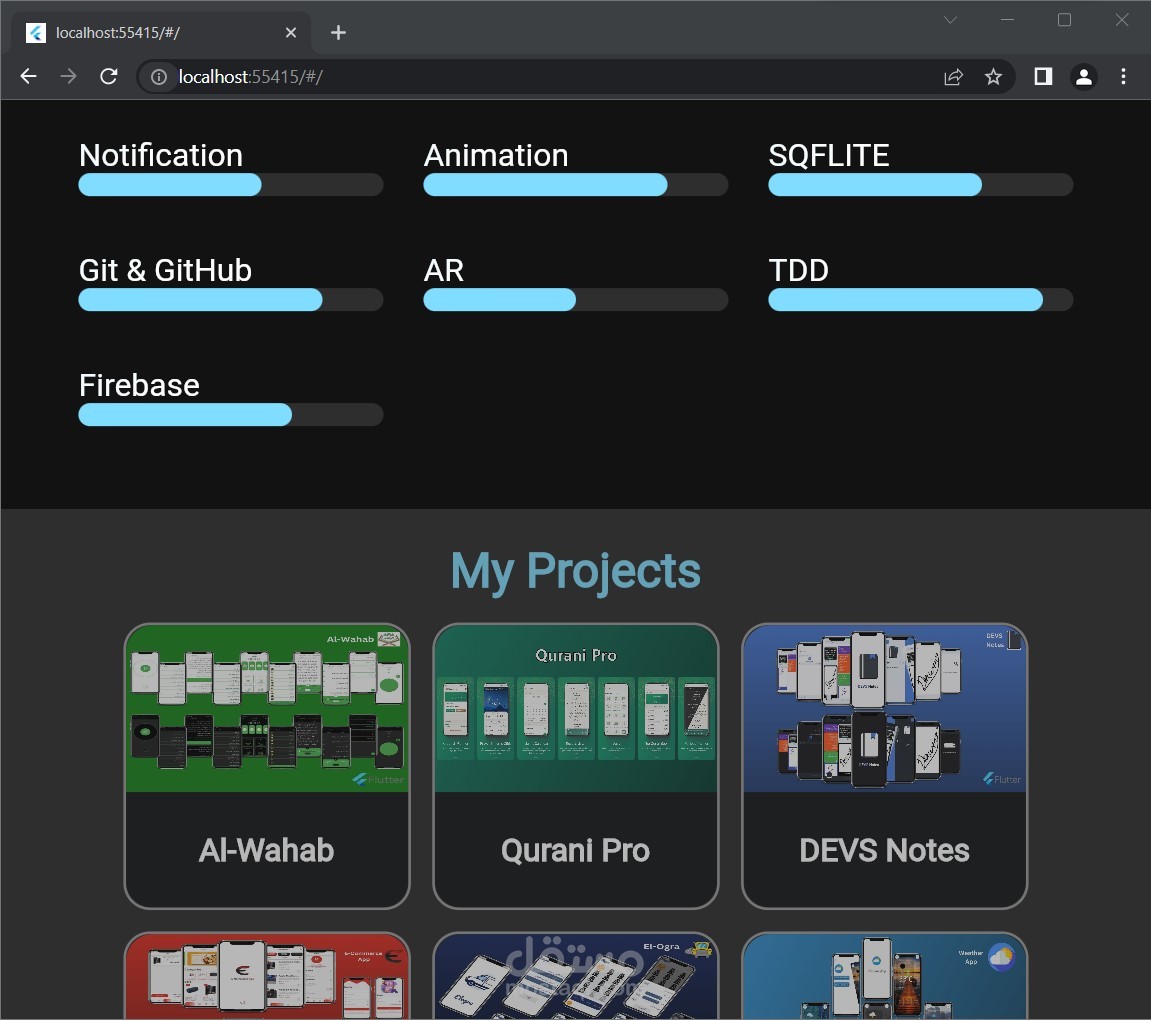Viewport: 1151px width, 1020px height.
Task: Click the browser back arrow
Action: [x=29, y=76]
